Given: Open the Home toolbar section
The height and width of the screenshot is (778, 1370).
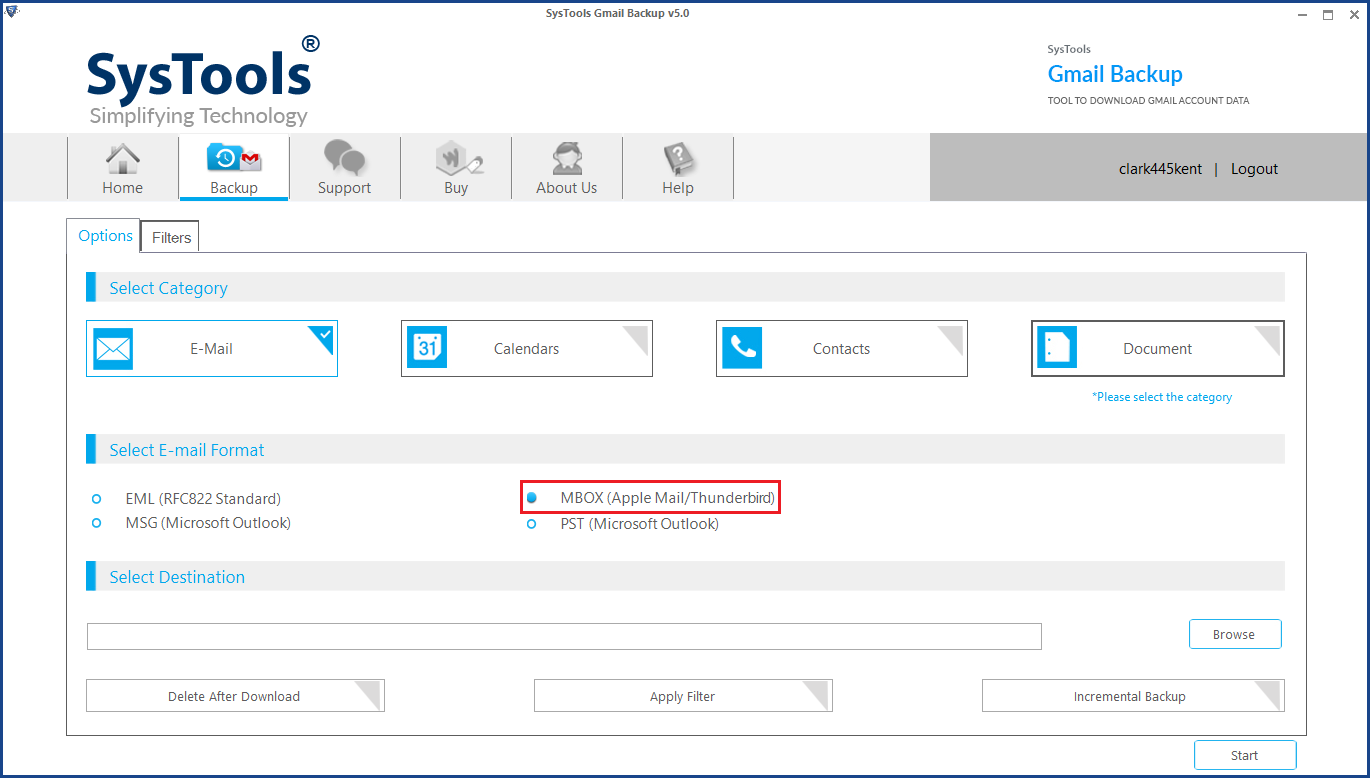Looking at the screenshot, I should [x=123, y=168].
